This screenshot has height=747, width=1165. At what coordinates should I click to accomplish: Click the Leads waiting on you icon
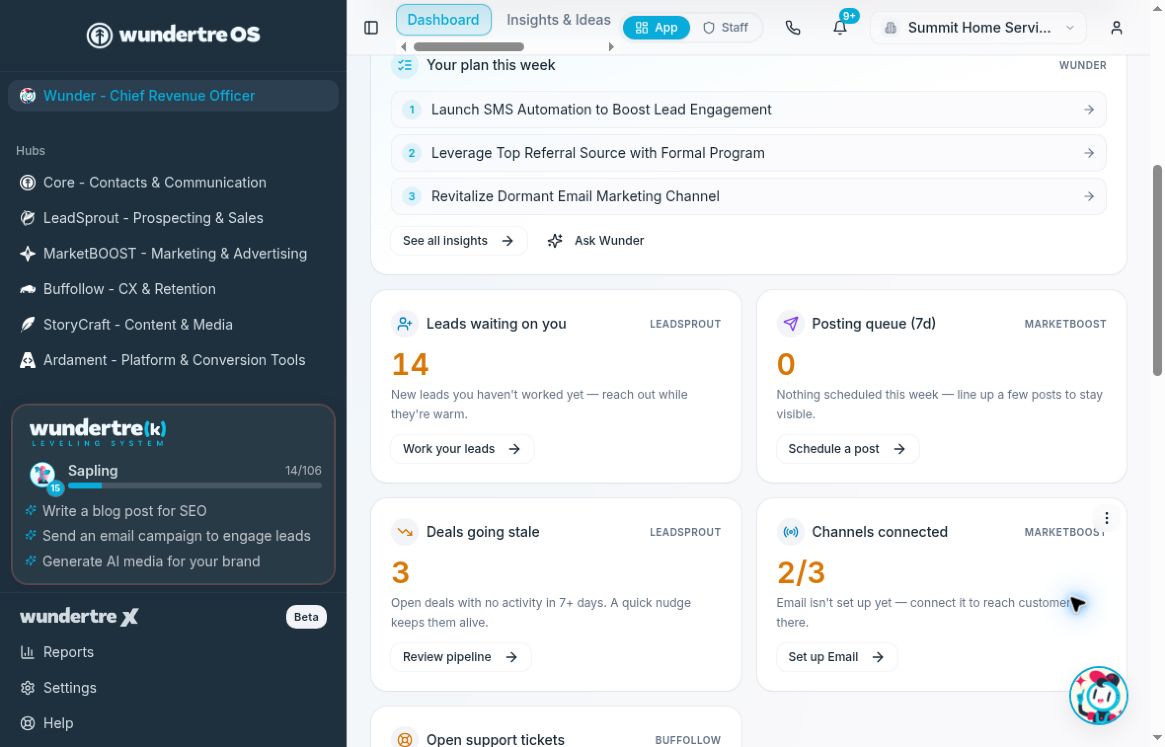(x=404, y=324)
